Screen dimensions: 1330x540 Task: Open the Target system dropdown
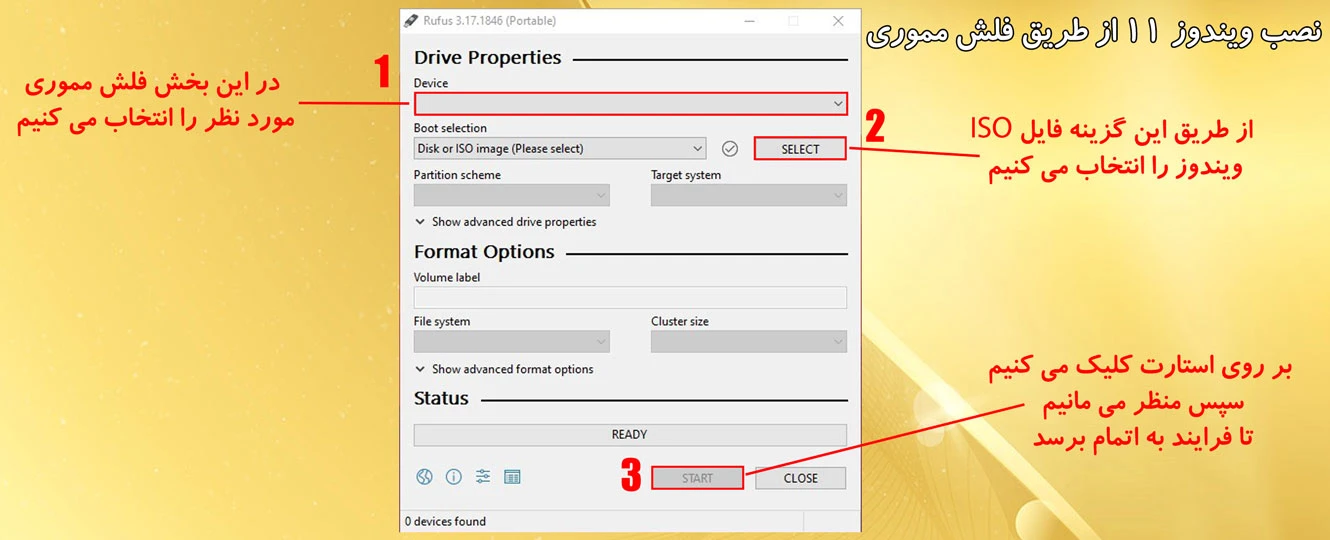[748, 196]
